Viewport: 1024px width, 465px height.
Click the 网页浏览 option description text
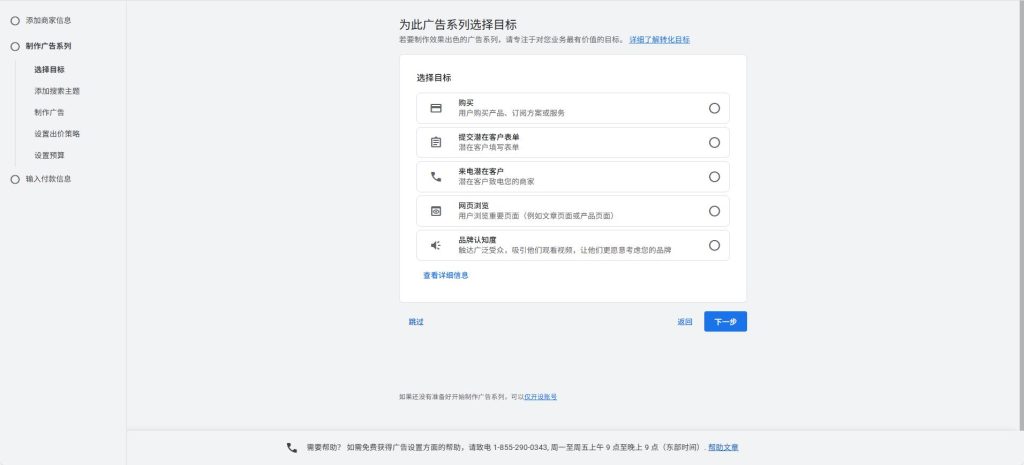pyautogui.click(x=536, y=216)
